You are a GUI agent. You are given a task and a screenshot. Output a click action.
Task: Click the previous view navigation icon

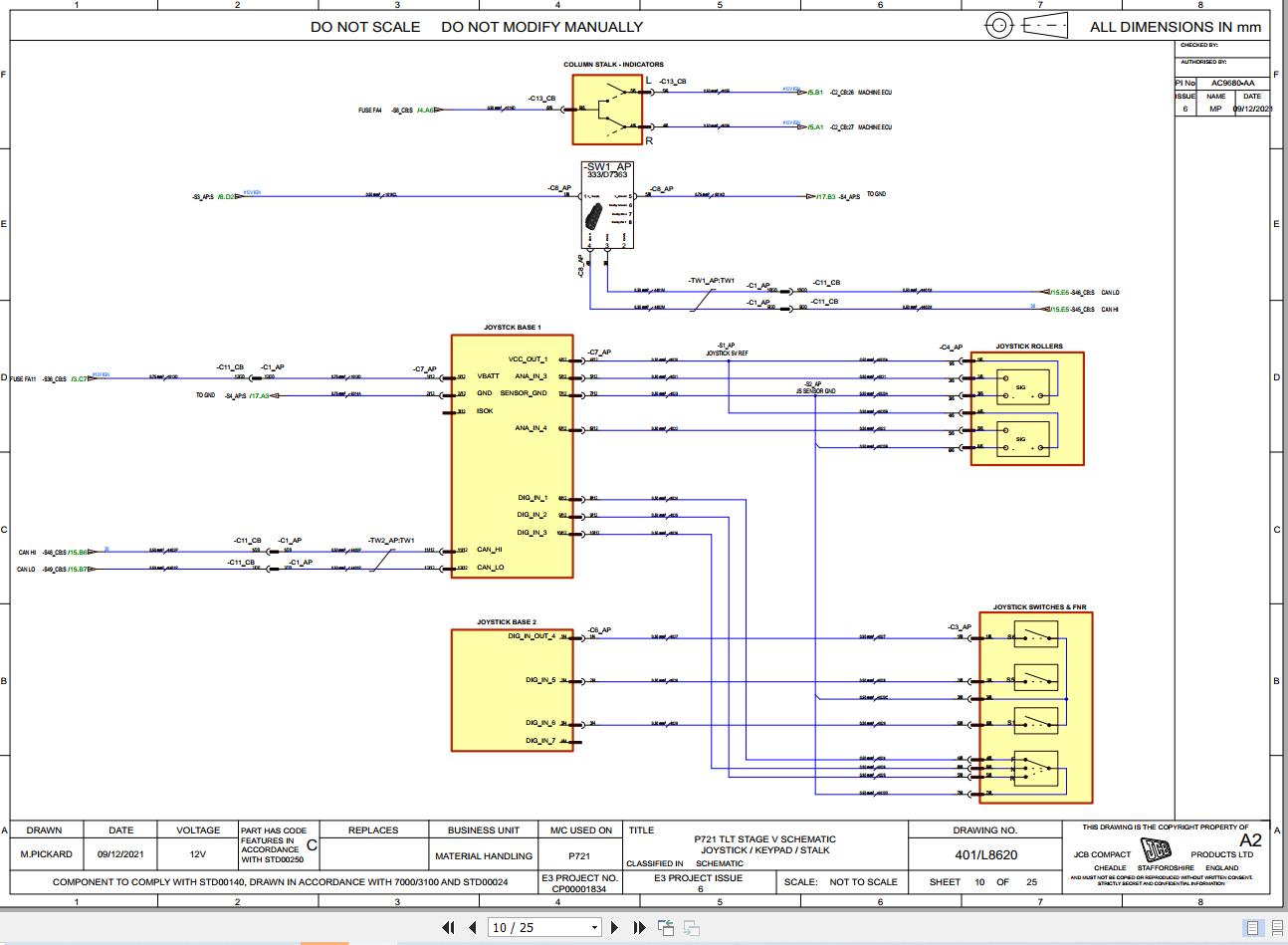pyautogui.click(x=664, y=926)
